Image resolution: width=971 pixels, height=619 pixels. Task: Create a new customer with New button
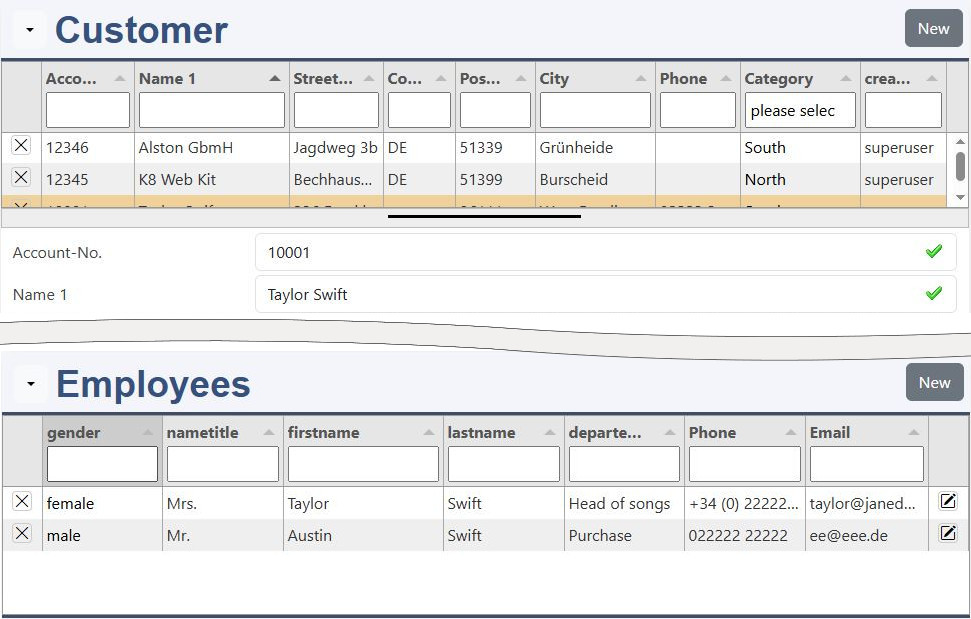click(933, 29)
